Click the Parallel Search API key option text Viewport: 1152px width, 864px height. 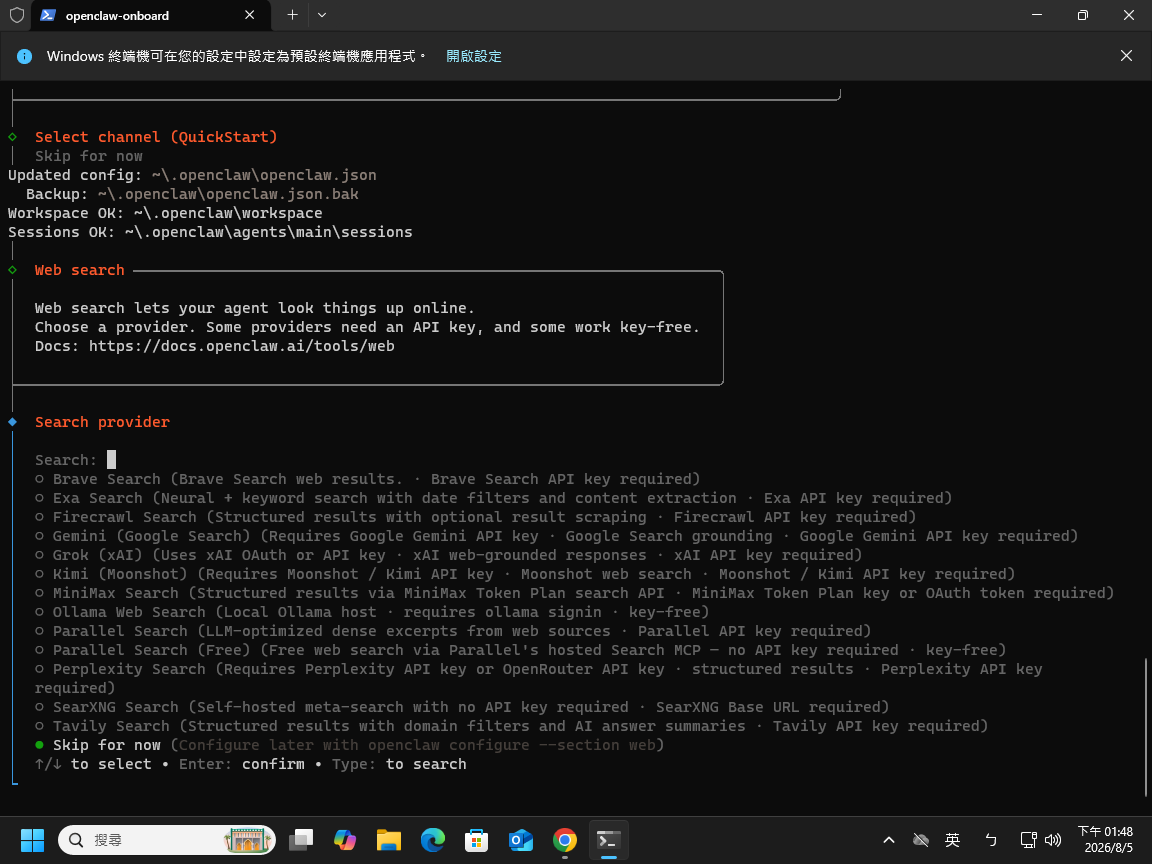(x=461, y=631)
